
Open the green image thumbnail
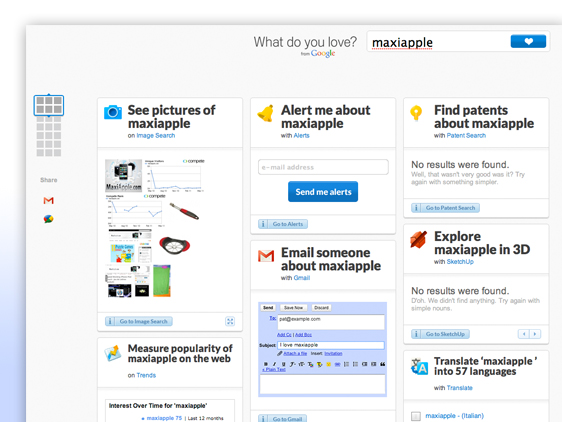[162, 281]
